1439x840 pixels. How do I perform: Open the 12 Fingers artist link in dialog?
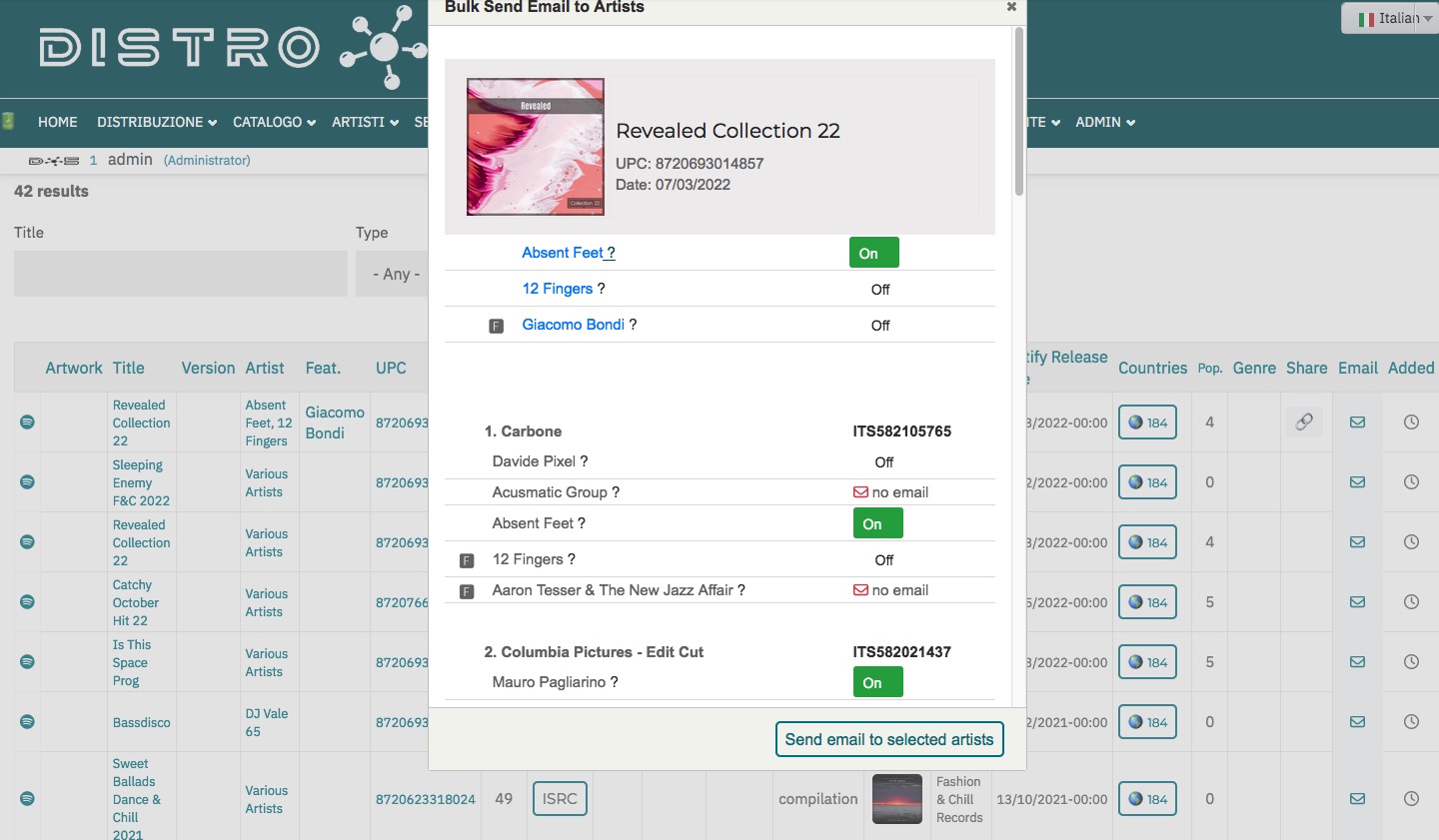[x=558, y=289]
